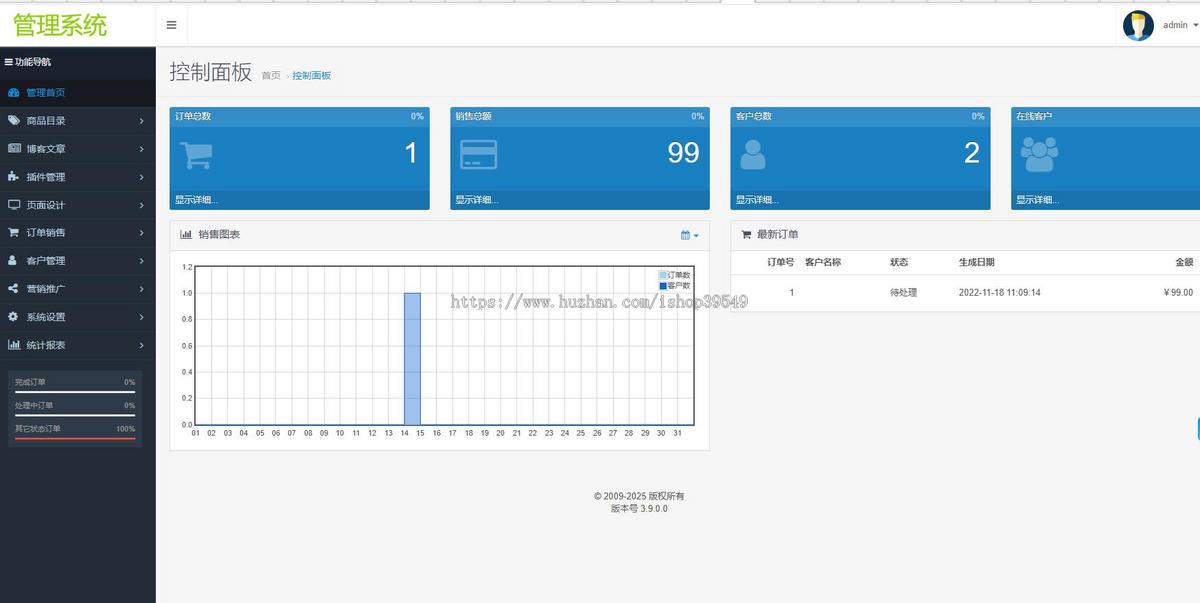Click credit card icon on 销售总额 card
Viewport: 1200px width, 603px height.
[x=478, y=154]
